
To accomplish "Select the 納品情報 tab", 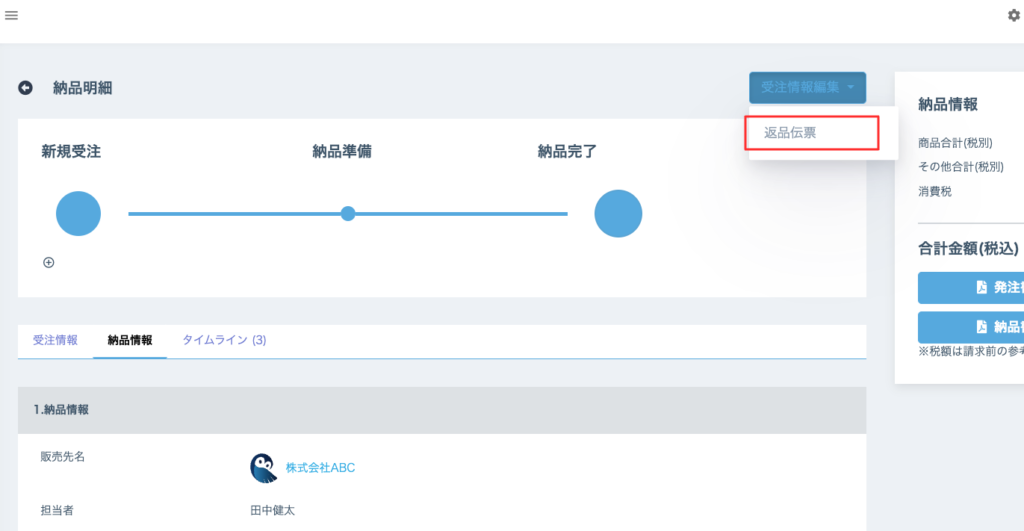I will (130, 340).
